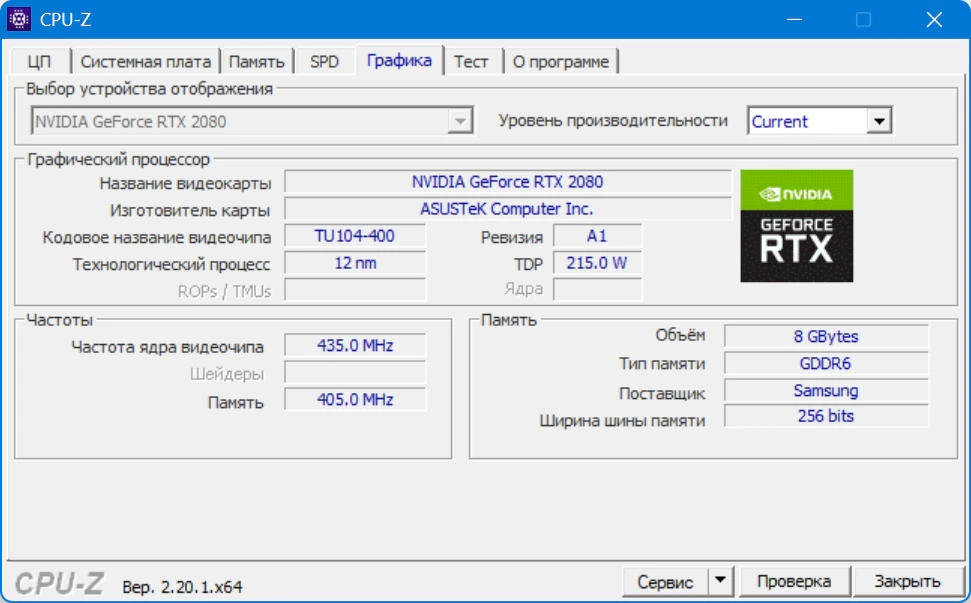
Task: Click the Закрыть button
Action: pyautogui.click(x=907, y=582)
